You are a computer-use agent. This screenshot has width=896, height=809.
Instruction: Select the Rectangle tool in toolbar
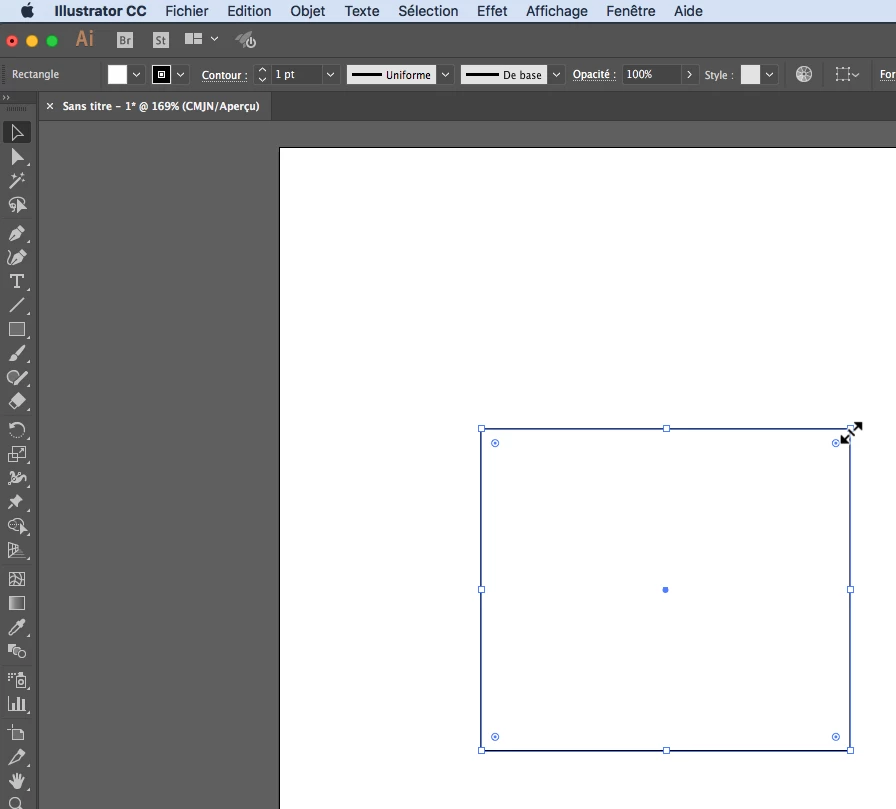[17, 329]
